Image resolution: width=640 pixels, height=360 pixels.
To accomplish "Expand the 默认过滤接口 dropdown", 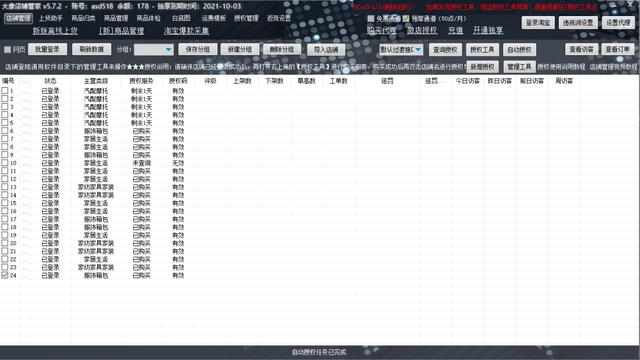I will [401, 50].
